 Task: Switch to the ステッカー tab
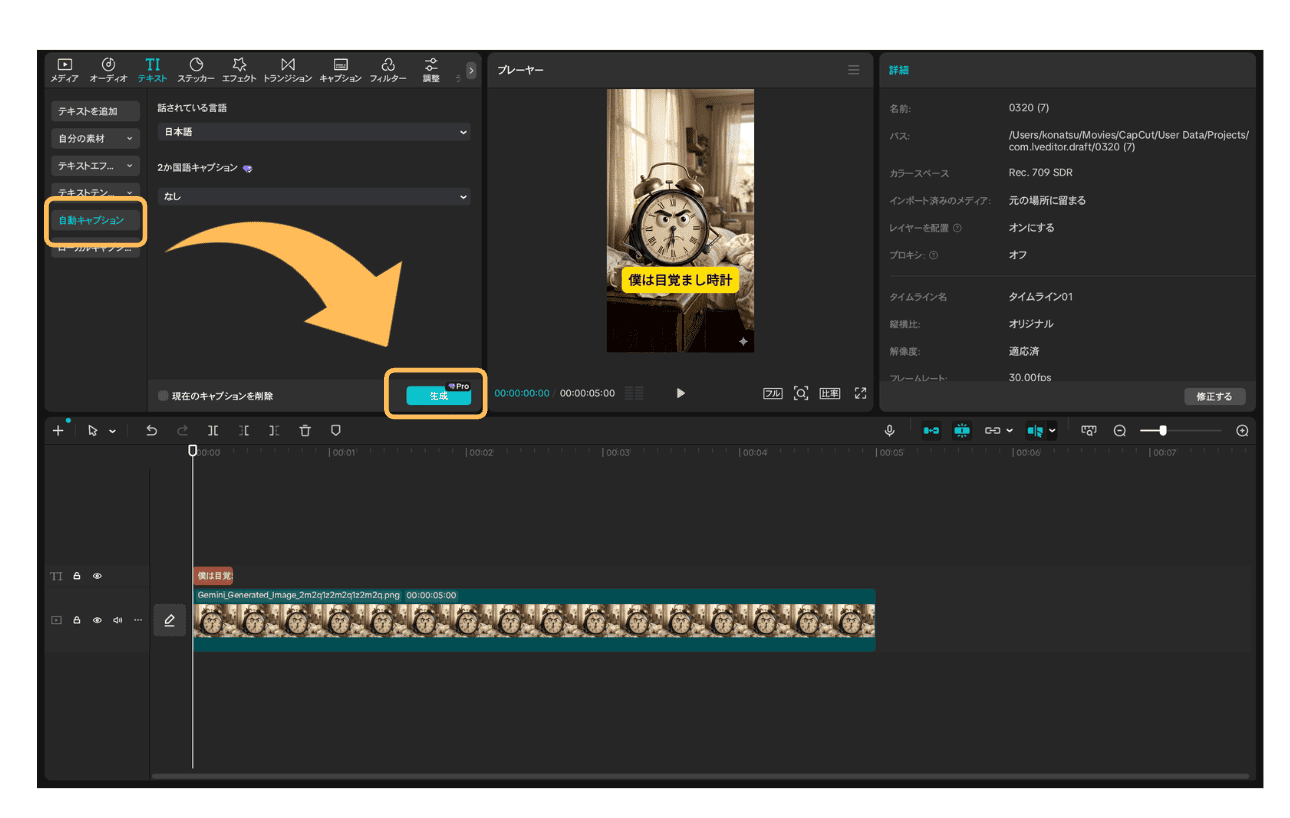196,69
